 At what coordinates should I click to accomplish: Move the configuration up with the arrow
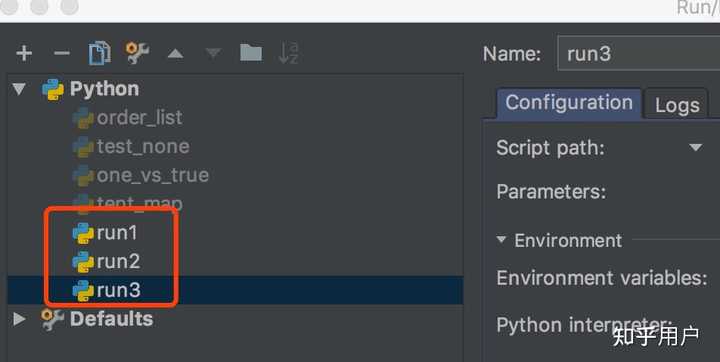point(175,54)
